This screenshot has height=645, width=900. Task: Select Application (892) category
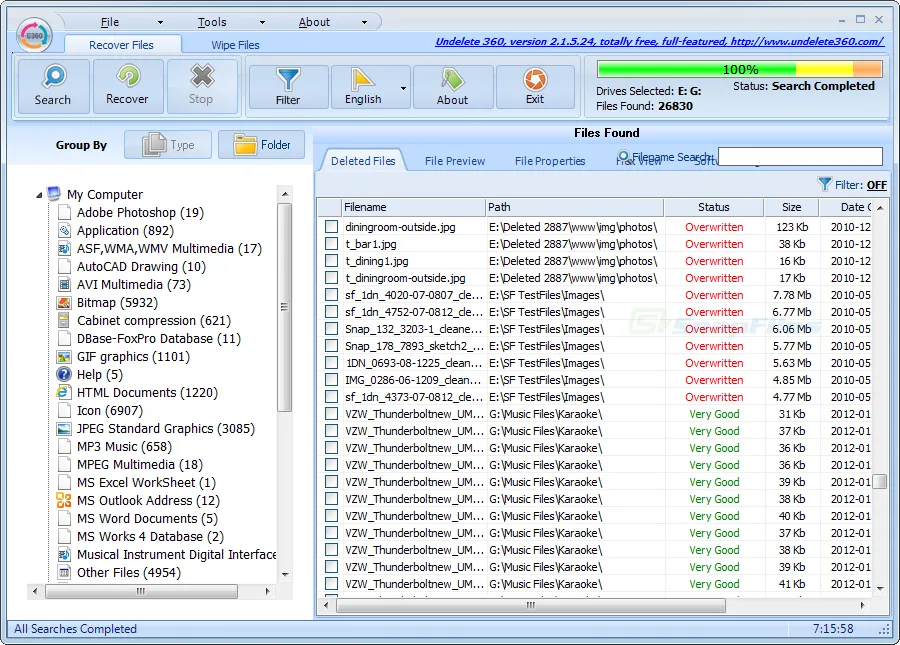click(x=125, y=231)
